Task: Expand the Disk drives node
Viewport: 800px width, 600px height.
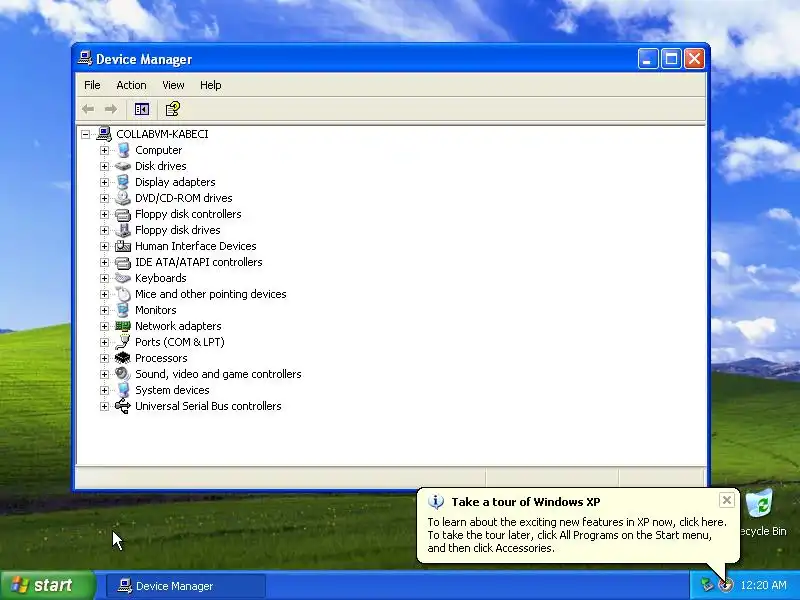Action: pyautogui.click(x=104, y=166)
